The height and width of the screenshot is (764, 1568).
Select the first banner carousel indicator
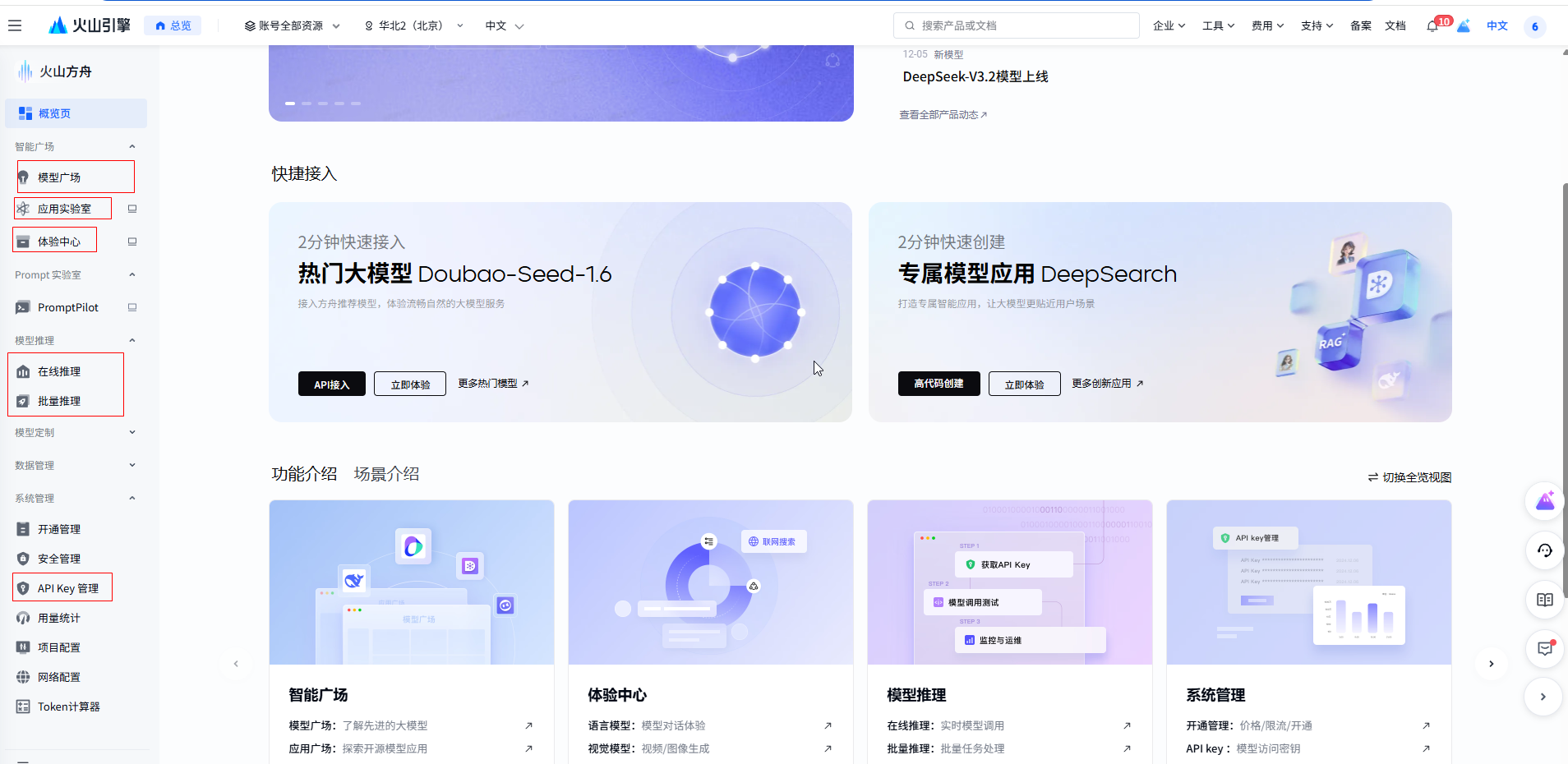[290, 104]
